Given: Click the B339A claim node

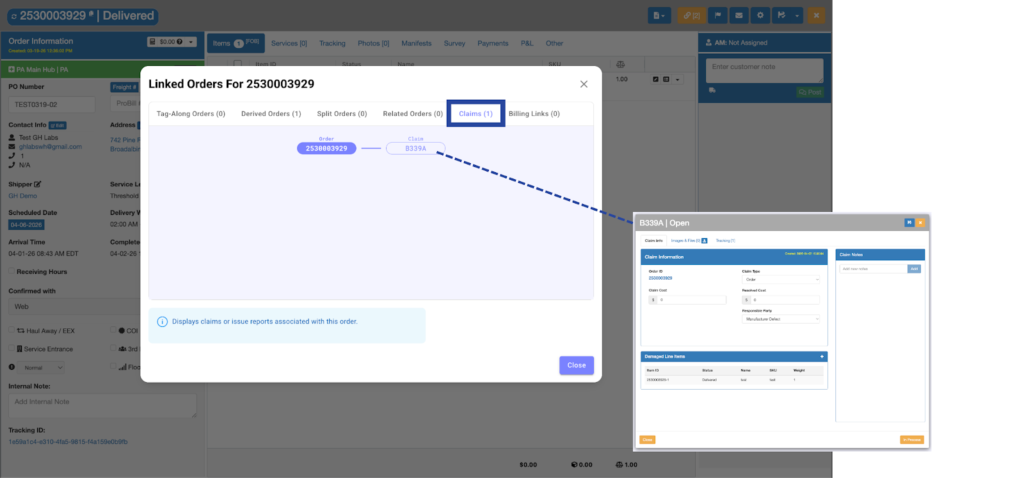Looking at the screenshot, I should pos(415,148).
